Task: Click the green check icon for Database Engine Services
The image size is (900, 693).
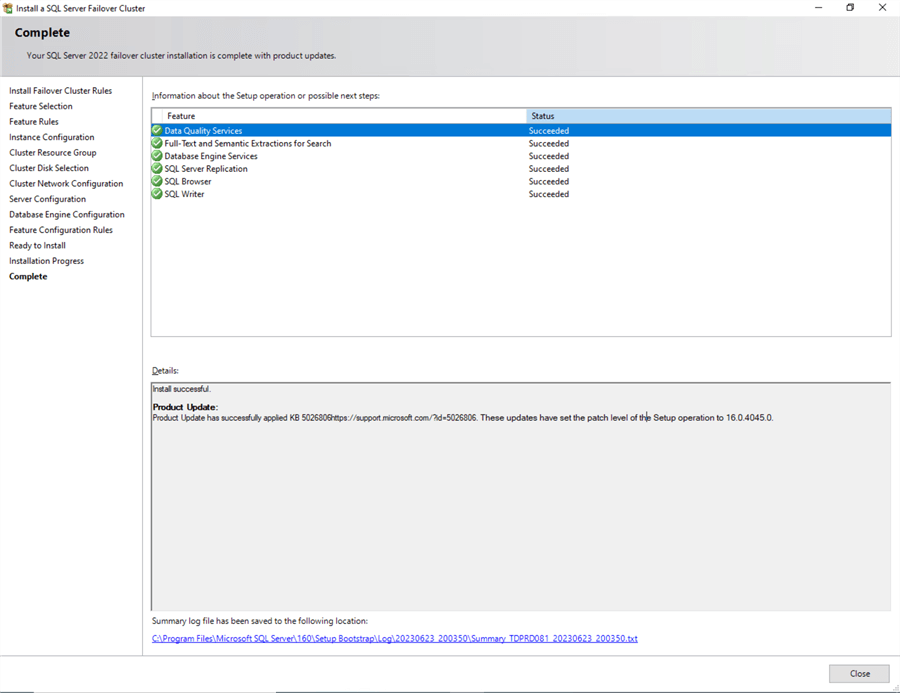Action: [157, 156]
